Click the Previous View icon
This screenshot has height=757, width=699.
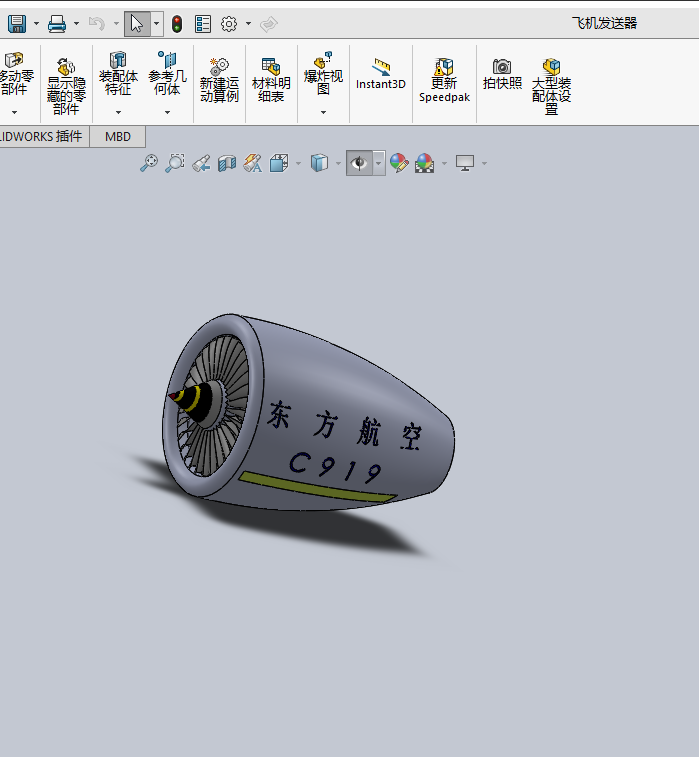click(201, 163)
